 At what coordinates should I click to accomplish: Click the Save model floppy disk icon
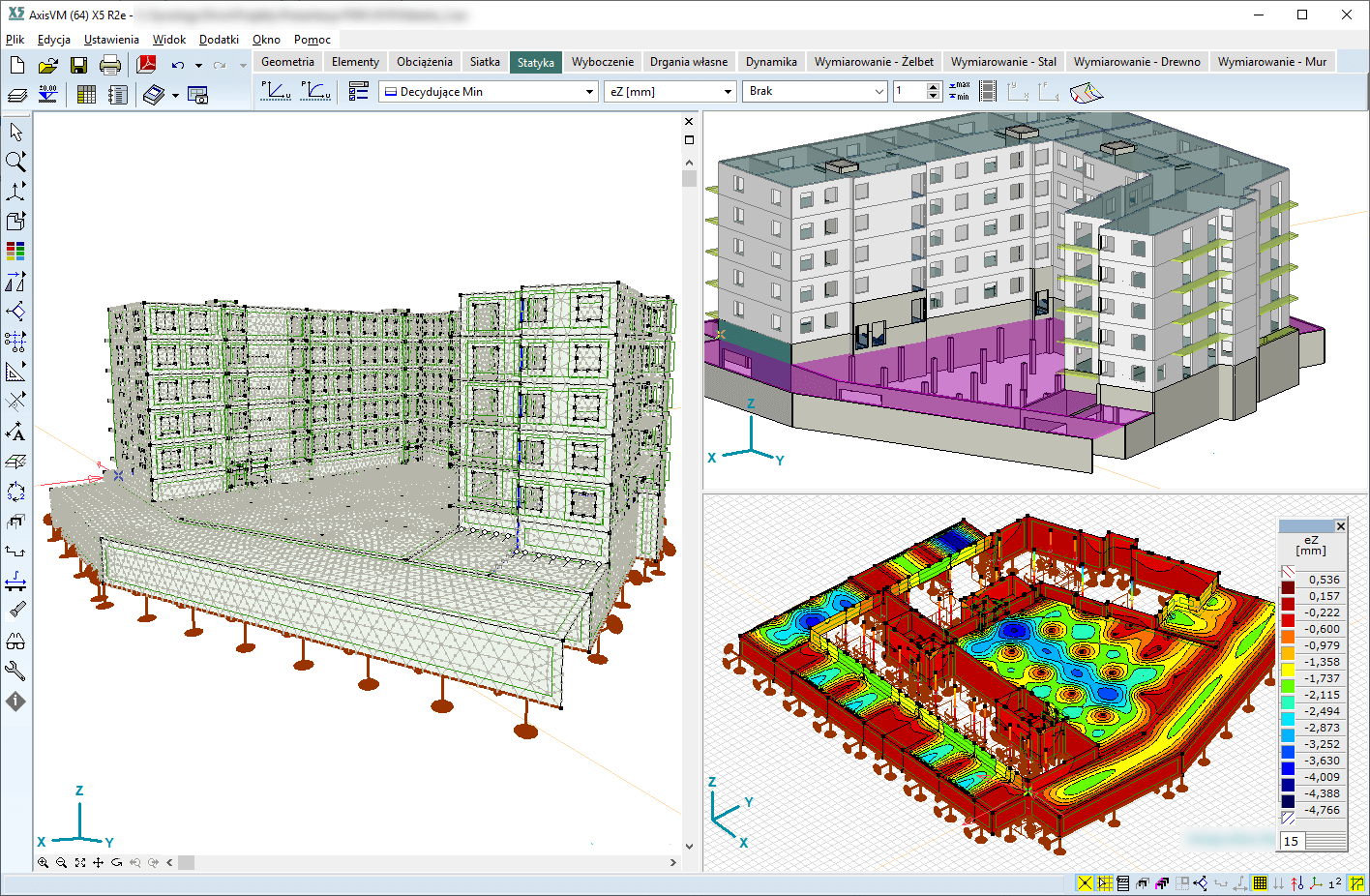click(x=78, y=65)
